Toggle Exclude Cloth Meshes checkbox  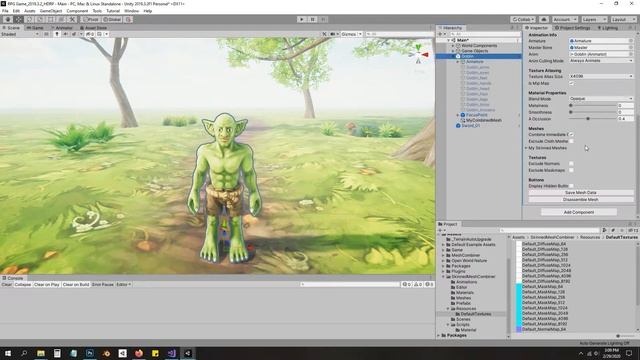coord(571,141)
